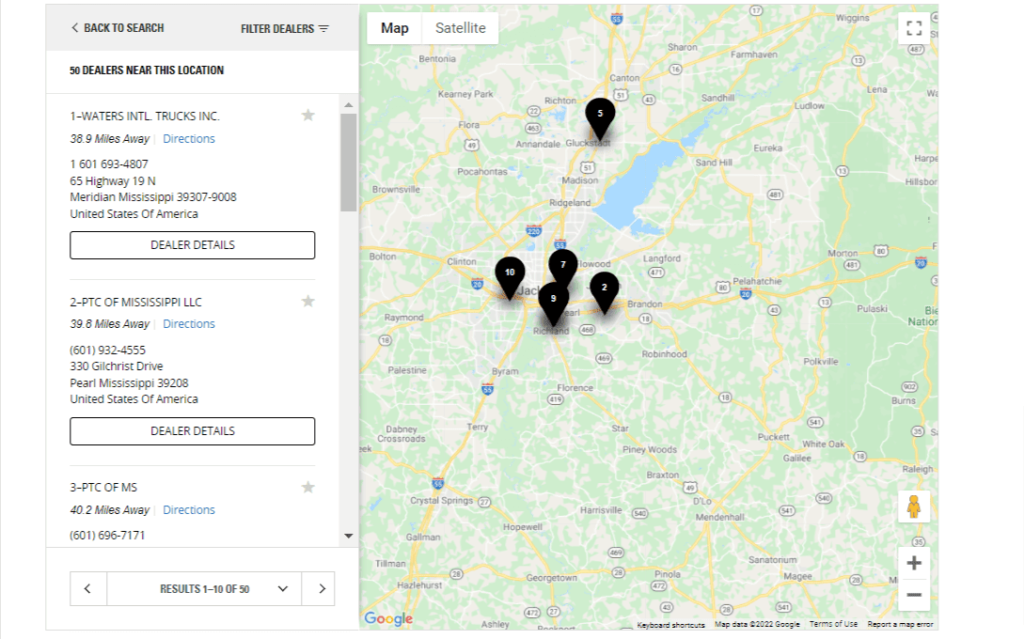Toggle fullscreen map view
Screen dimensions: 1024x639
[913, 28]
